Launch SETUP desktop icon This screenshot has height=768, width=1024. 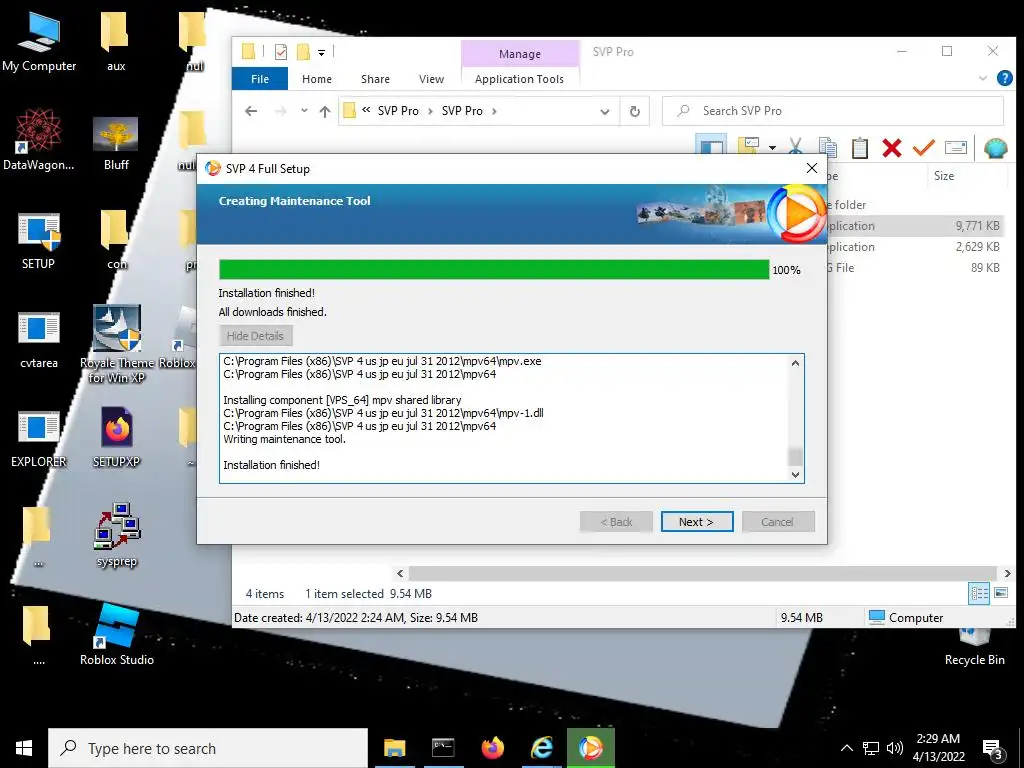[39, 240]
